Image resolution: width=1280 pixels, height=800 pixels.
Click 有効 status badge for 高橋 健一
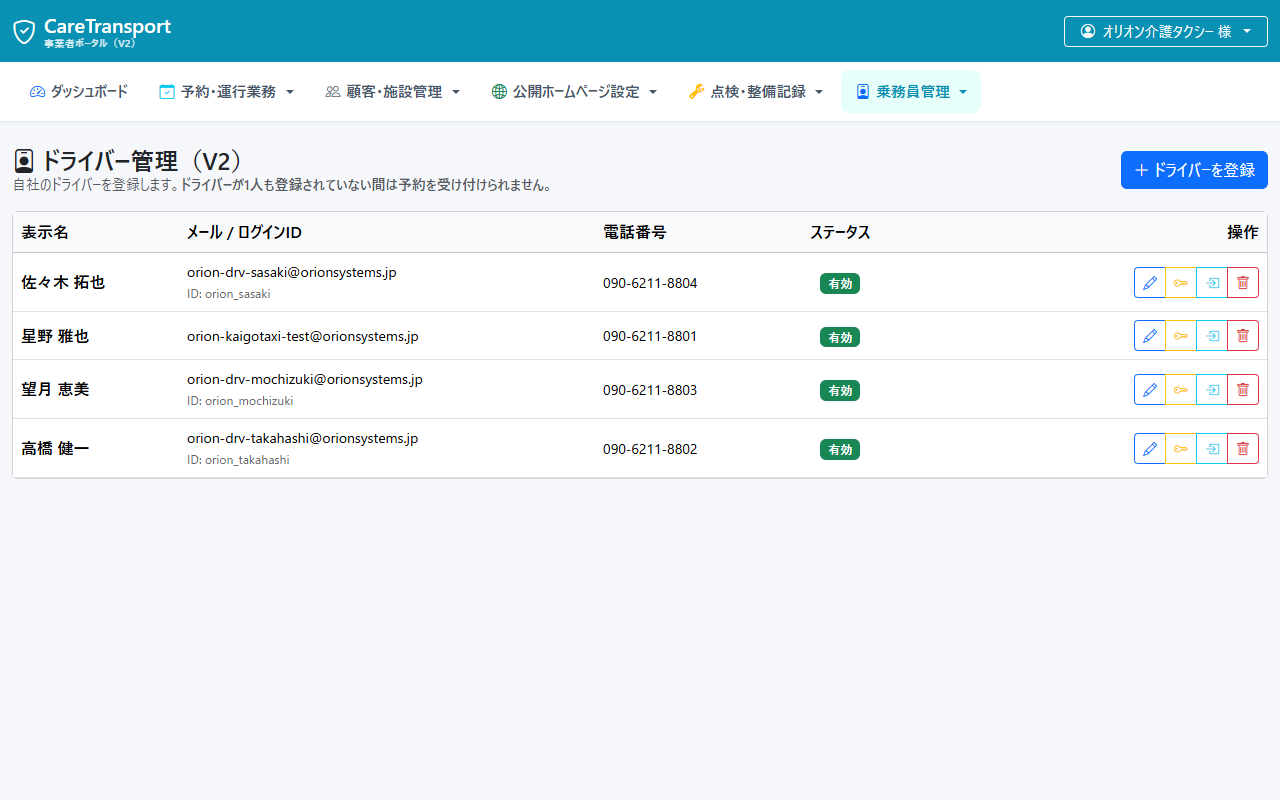pyautogui.click(x=840, y=450)
